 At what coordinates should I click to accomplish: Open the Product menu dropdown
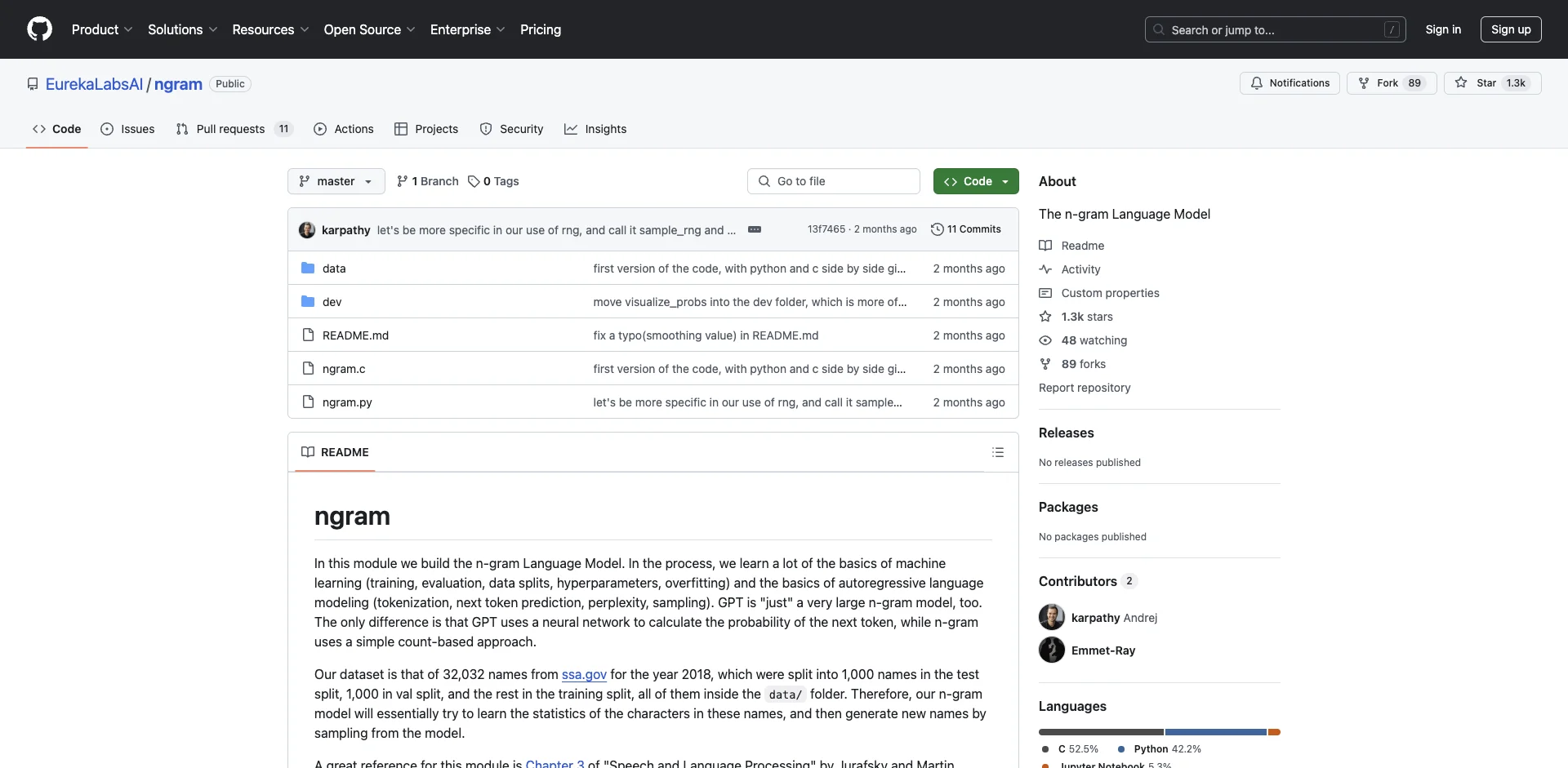tap(101, 29)
